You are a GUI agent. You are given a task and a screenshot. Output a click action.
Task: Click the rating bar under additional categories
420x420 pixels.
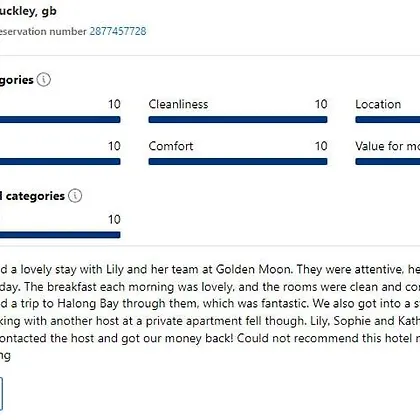point(60,235)
